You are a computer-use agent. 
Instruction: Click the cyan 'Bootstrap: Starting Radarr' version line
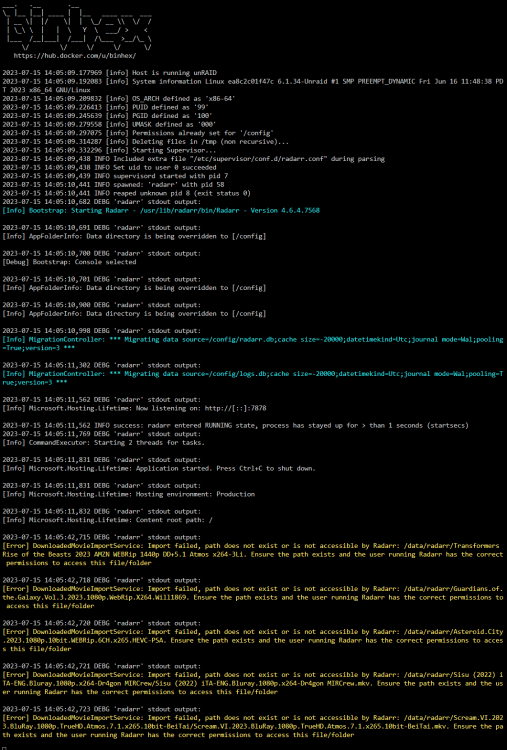coord(161,210)
